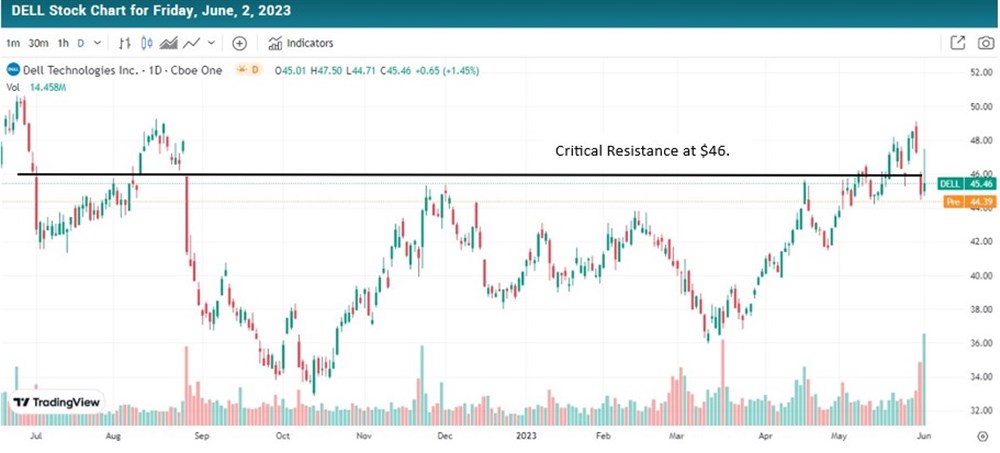Click the DELL 45.46 price label
Screen dimensions: 1000x453
point(968,185)
